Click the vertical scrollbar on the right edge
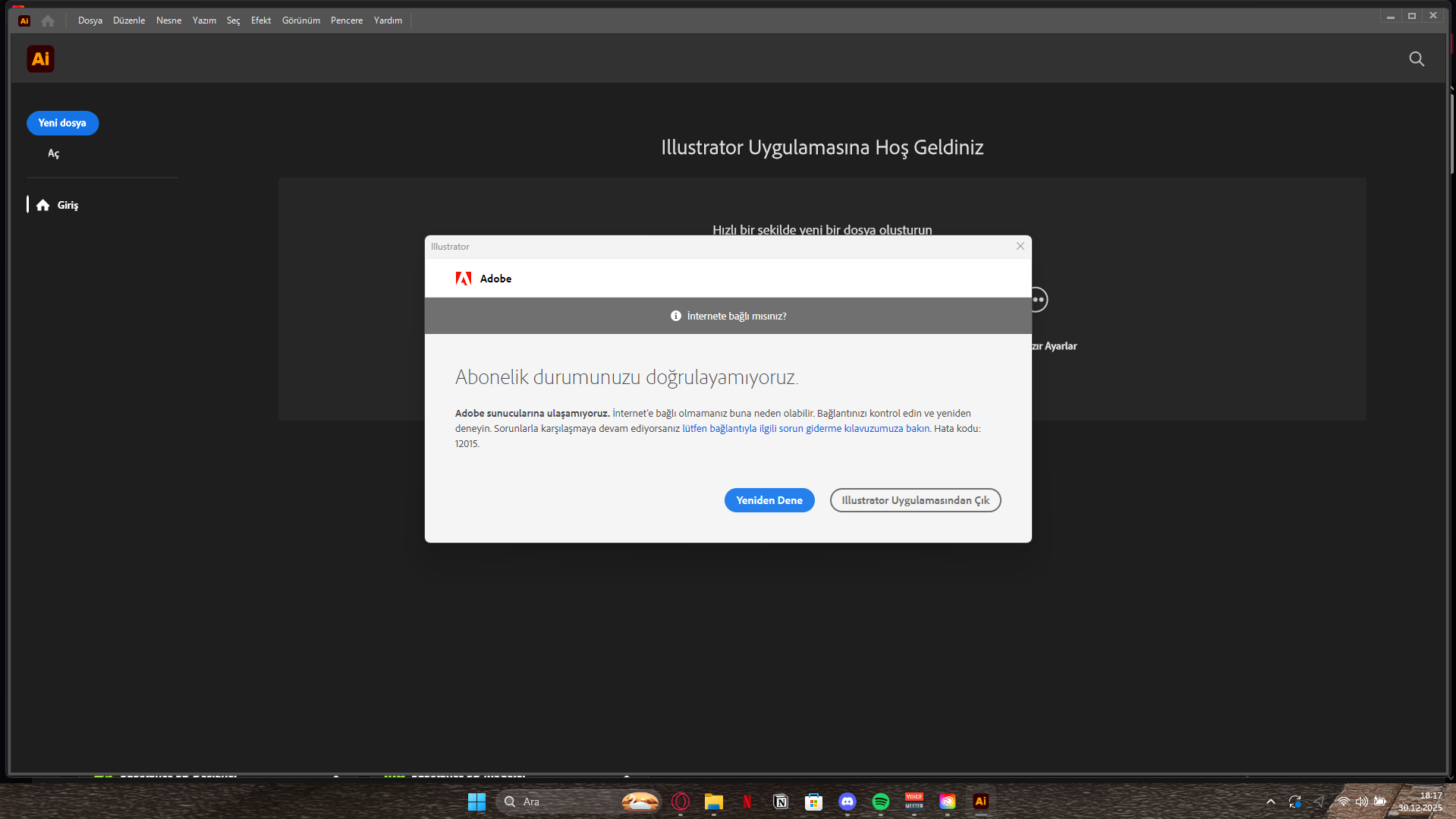1456x819 pixels. tap(1452, 133)
